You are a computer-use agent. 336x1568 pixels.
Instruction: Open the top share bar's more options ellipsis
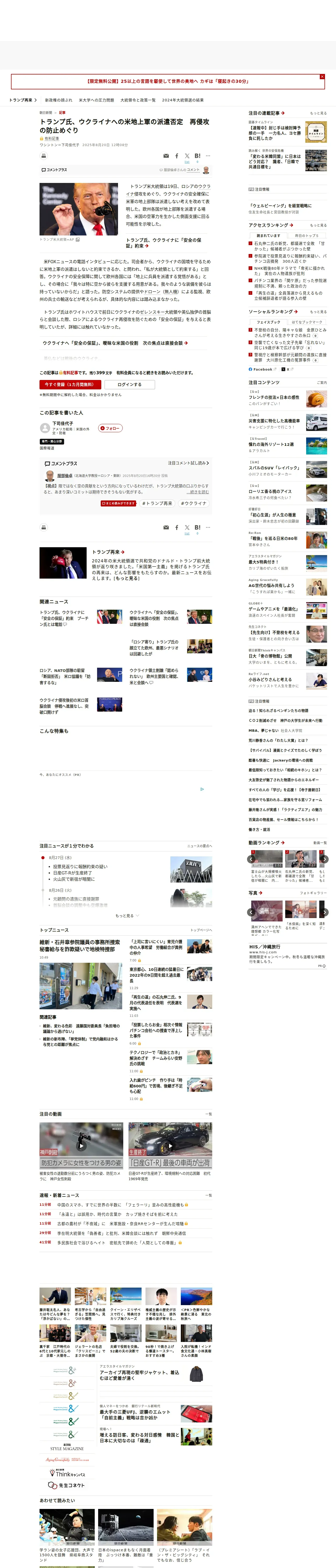tap(208, 156)
